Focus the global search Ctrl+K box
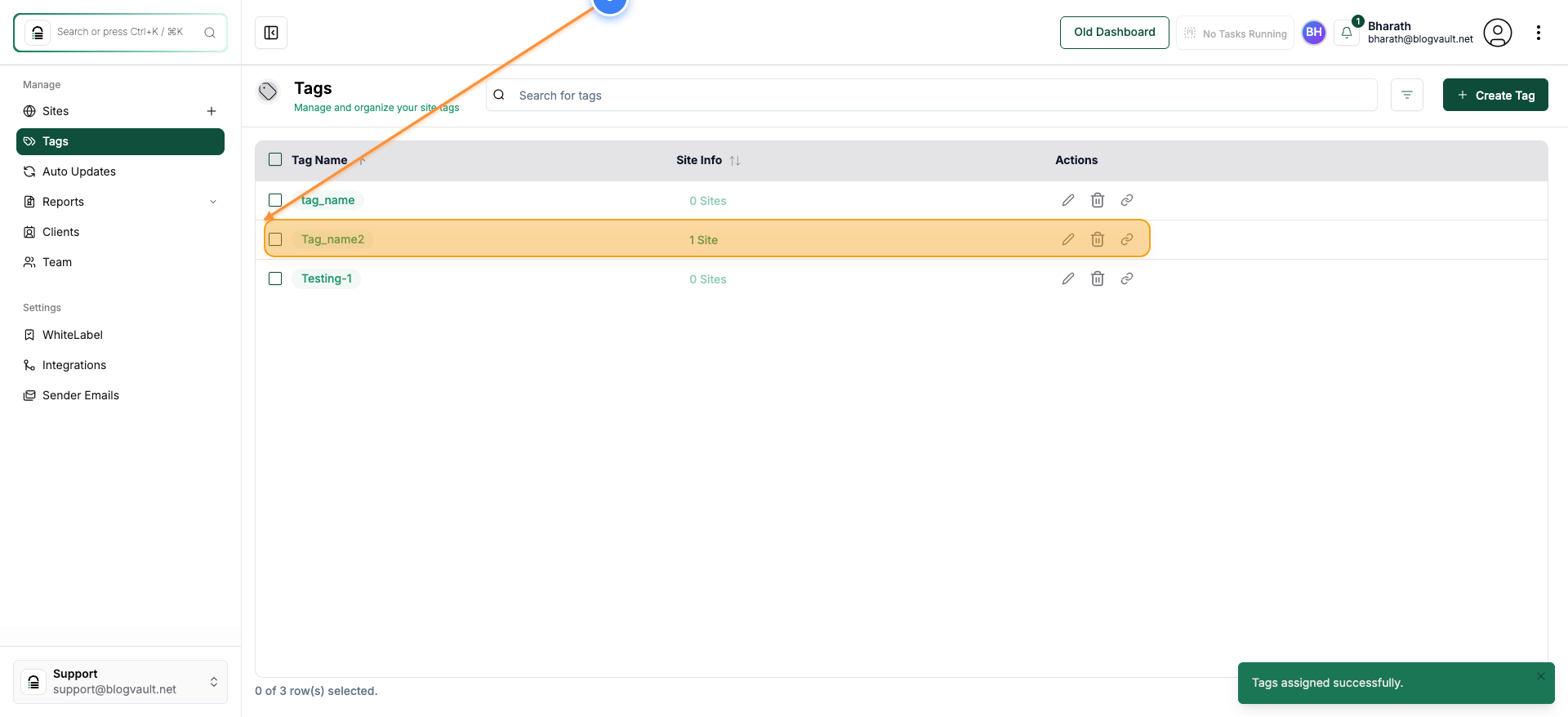Viewport: 1568px width, 717px height. tap(120, 33)
